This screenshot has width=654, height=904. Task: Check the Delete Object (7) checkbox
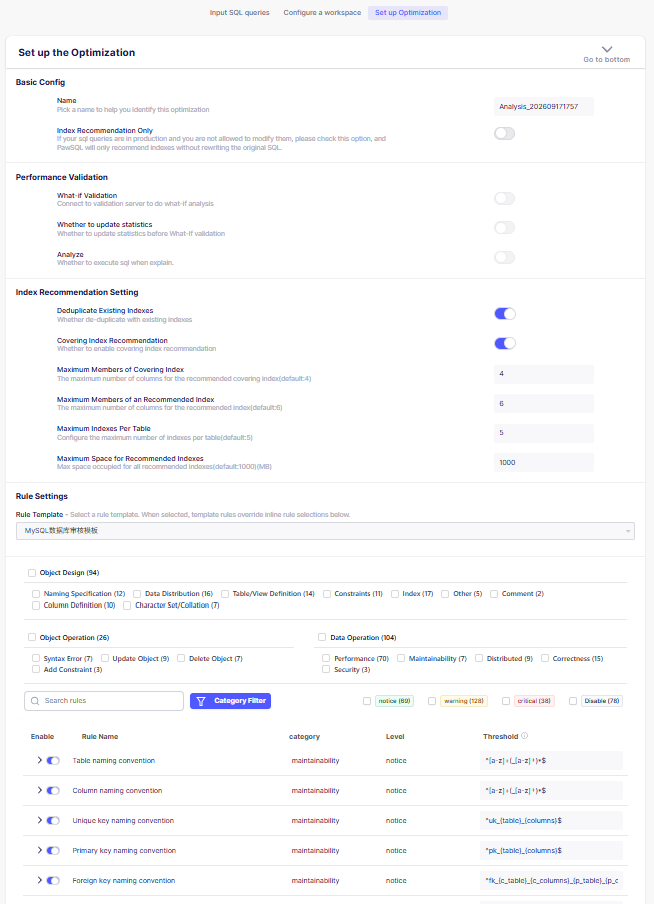181,658
